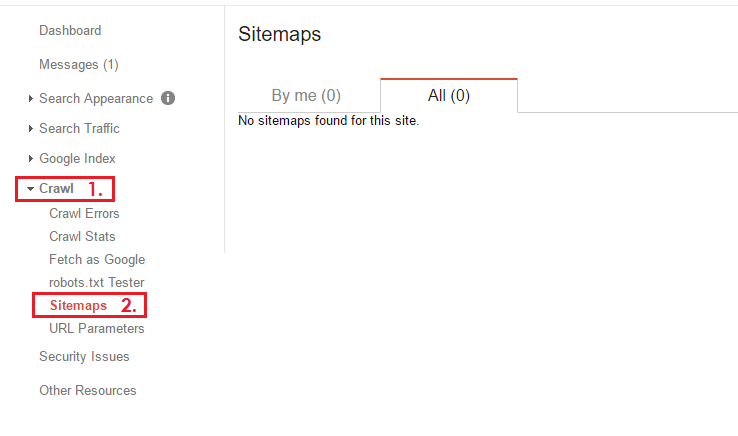738x436 pixels.
Task: Click the Search Appearance info icon
Action: [x=168, y=98]
